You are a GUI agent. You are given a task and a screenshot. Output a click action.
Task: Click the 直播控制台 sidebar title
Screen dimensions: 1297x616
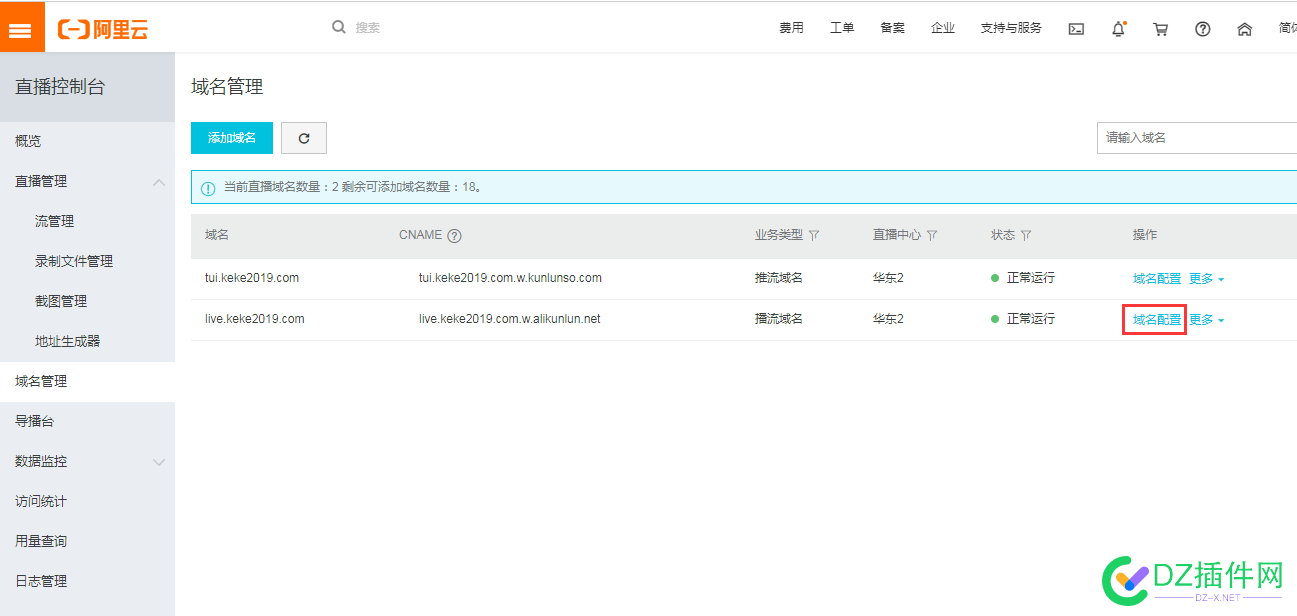coord(60,87)
